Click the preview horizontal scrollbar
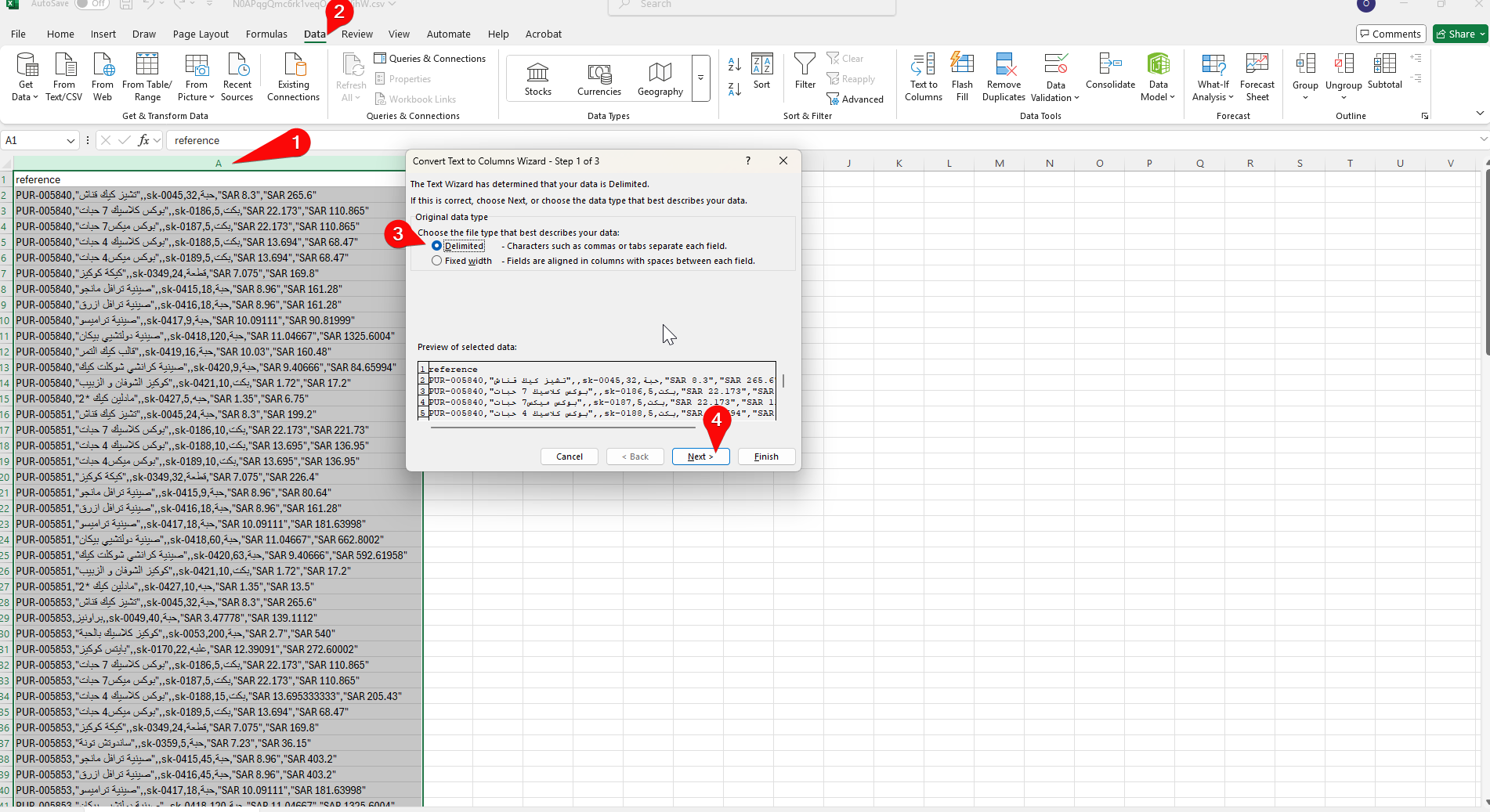The height and width of the screenshot is (812, 1490). (562, 428)
